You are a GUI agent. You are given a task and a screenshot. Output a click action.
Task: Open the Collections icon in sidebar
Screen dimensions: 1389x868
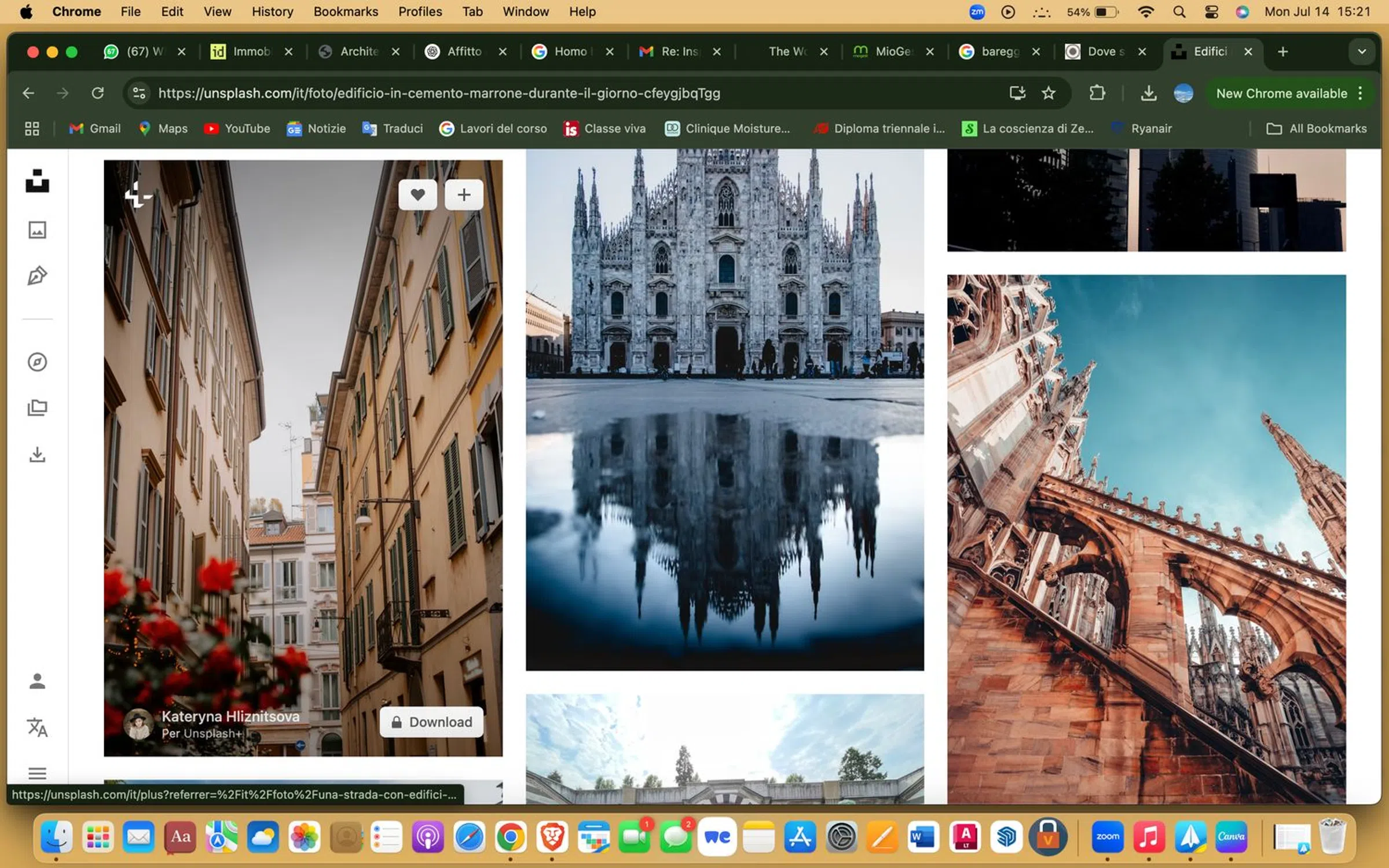coord(37,408)
